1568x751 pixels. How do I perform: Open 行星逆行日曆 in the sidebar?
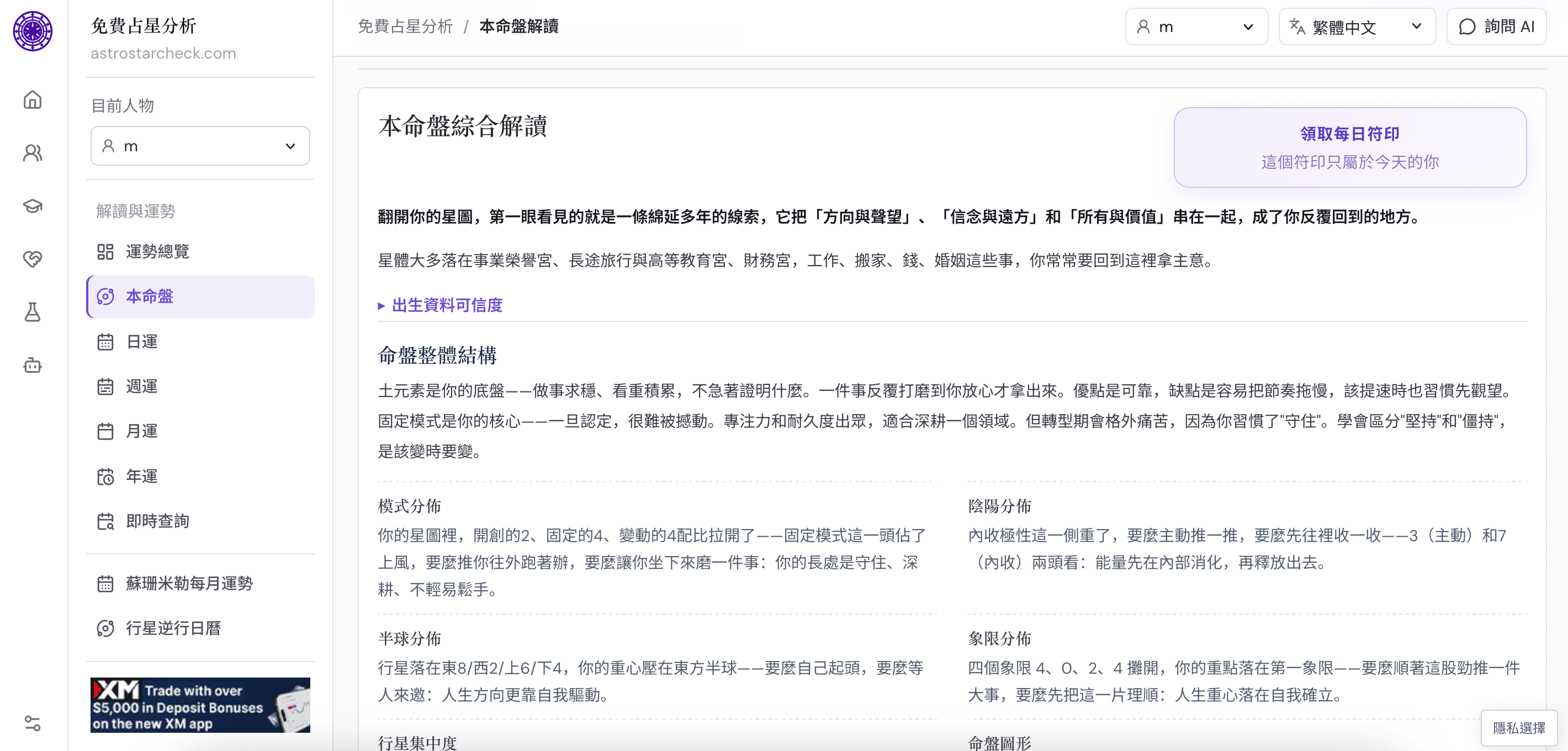[200, 628]
